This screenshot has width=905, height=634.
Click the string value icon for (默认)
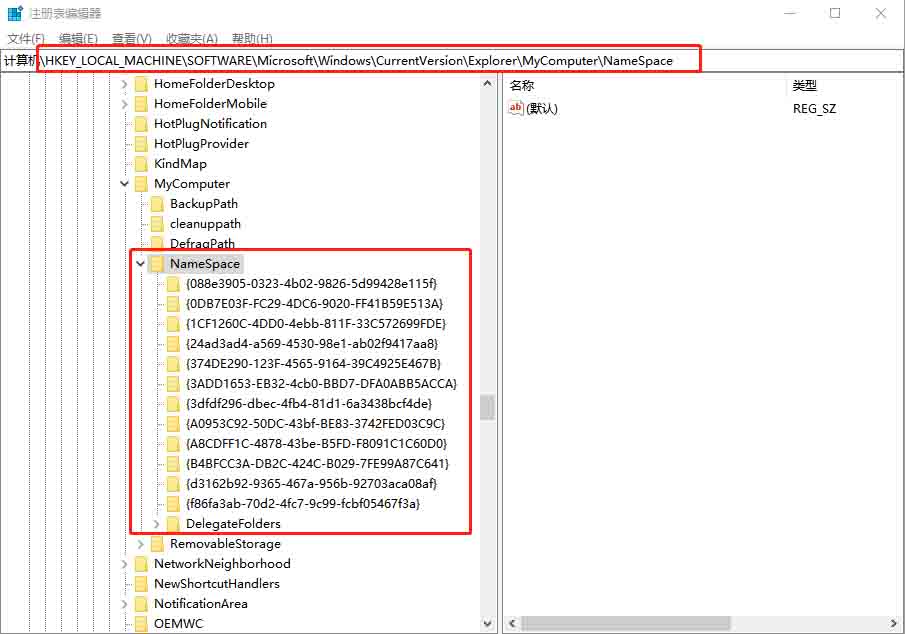[x=516, y=108]
